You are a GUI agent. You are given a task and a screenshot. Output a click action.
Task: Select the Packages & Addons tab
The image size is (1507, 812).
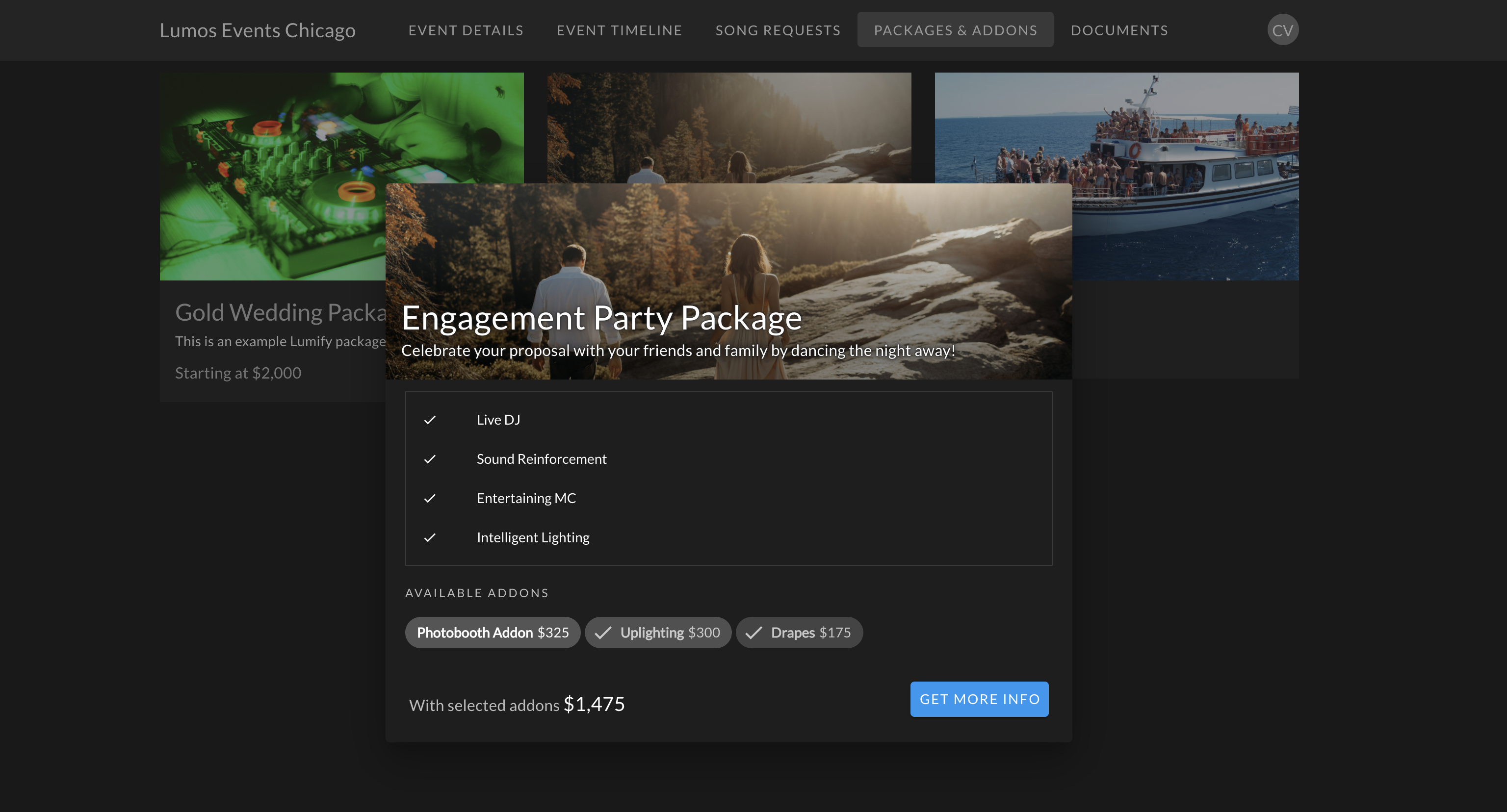pos(955,30)
